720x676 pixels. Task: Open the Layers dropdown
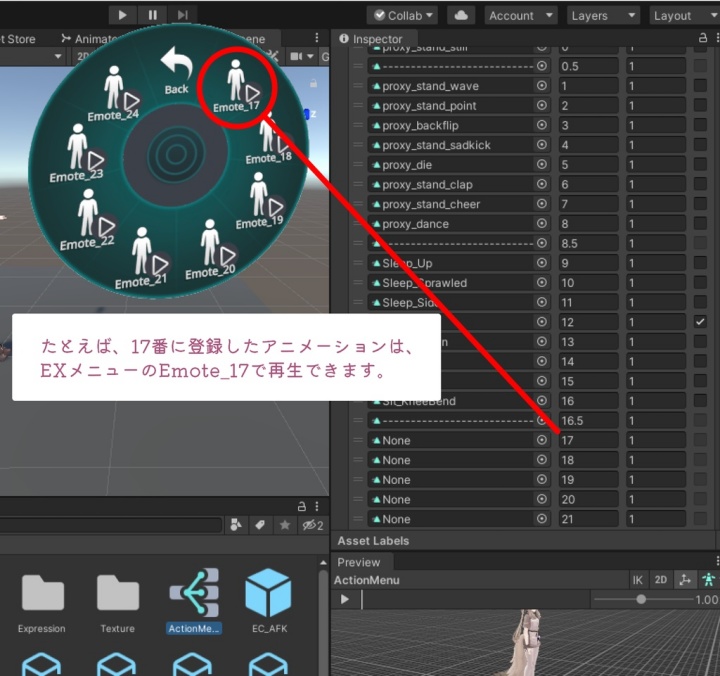tap(603, 16)
